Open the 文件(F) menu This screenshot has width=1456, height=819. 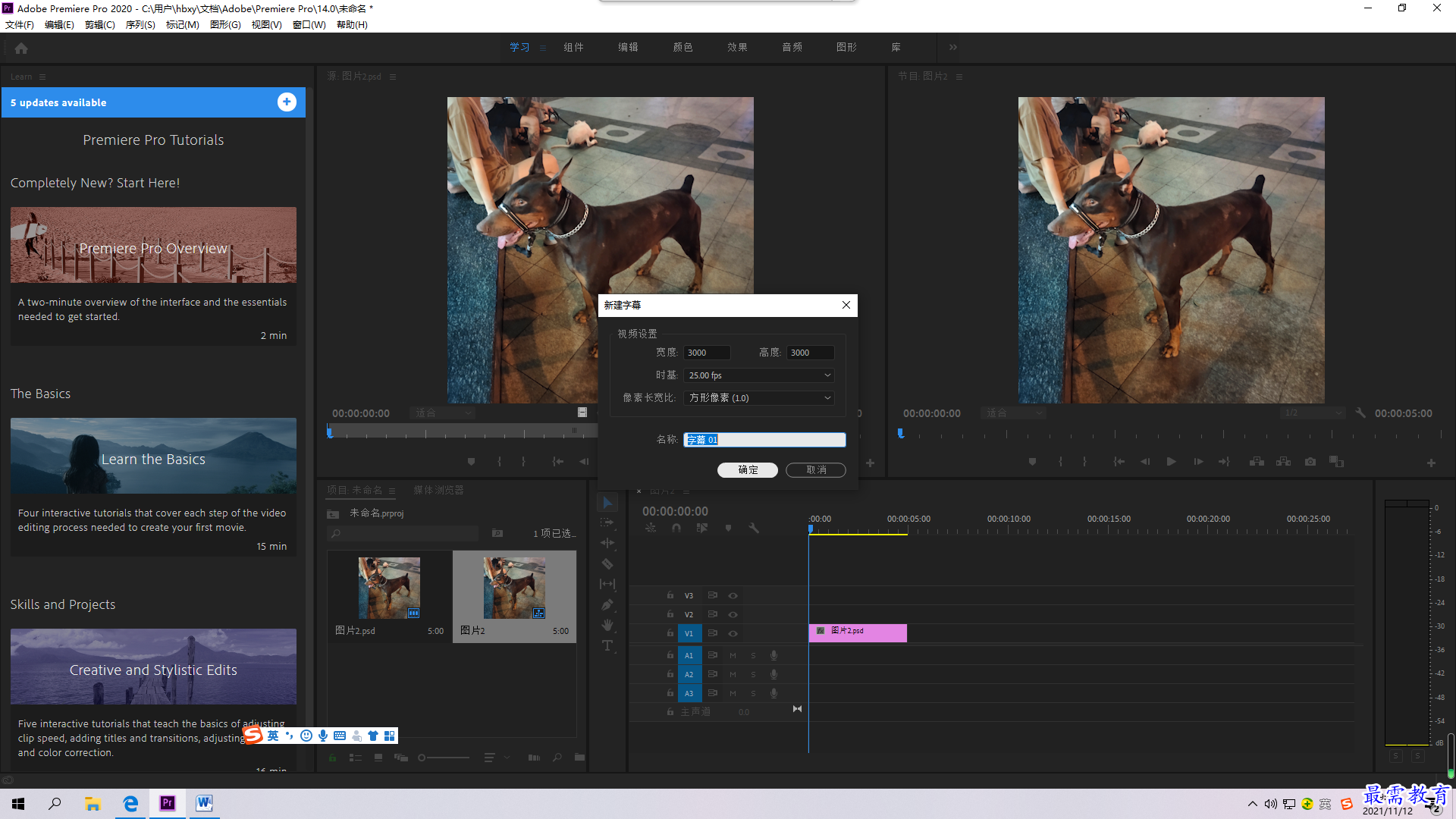coord(20,25)
